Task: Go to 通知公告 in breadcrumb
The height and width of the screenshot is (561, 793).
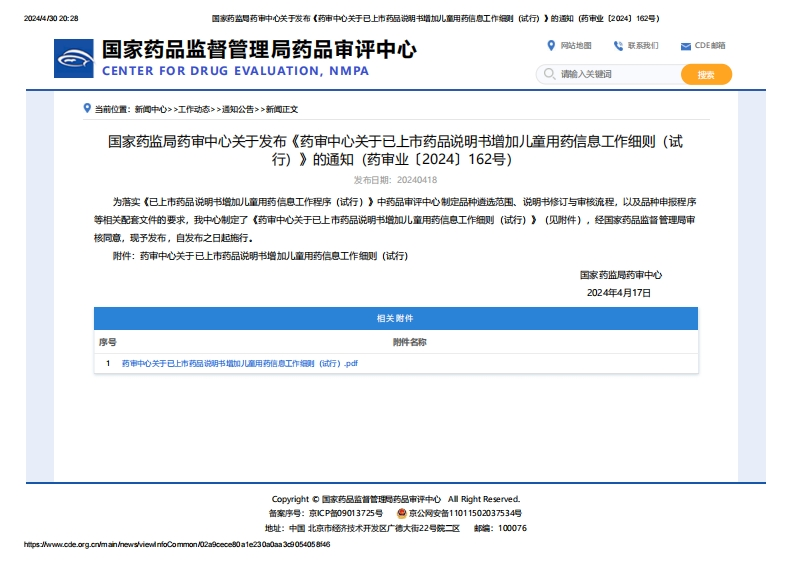Action: [238, 109]
